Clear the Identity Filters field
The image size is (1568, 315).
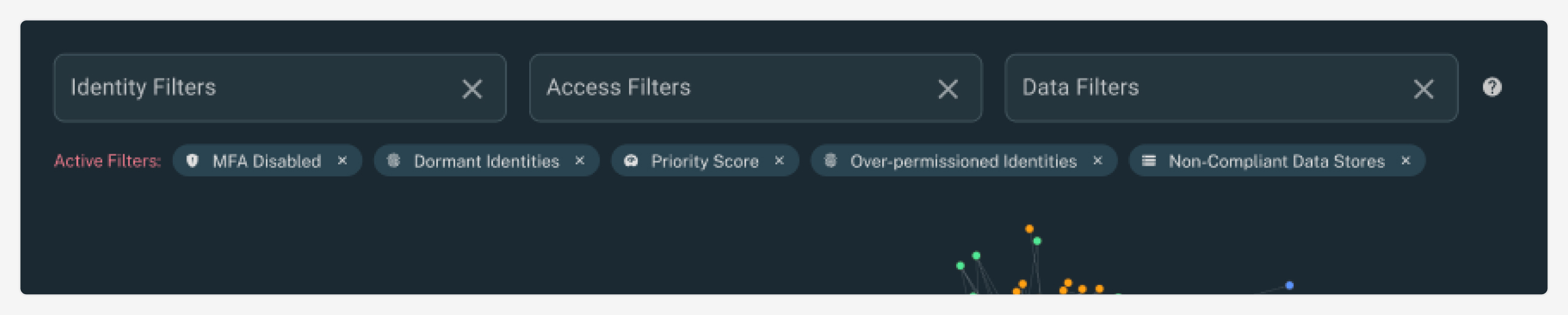pos(472,89)
